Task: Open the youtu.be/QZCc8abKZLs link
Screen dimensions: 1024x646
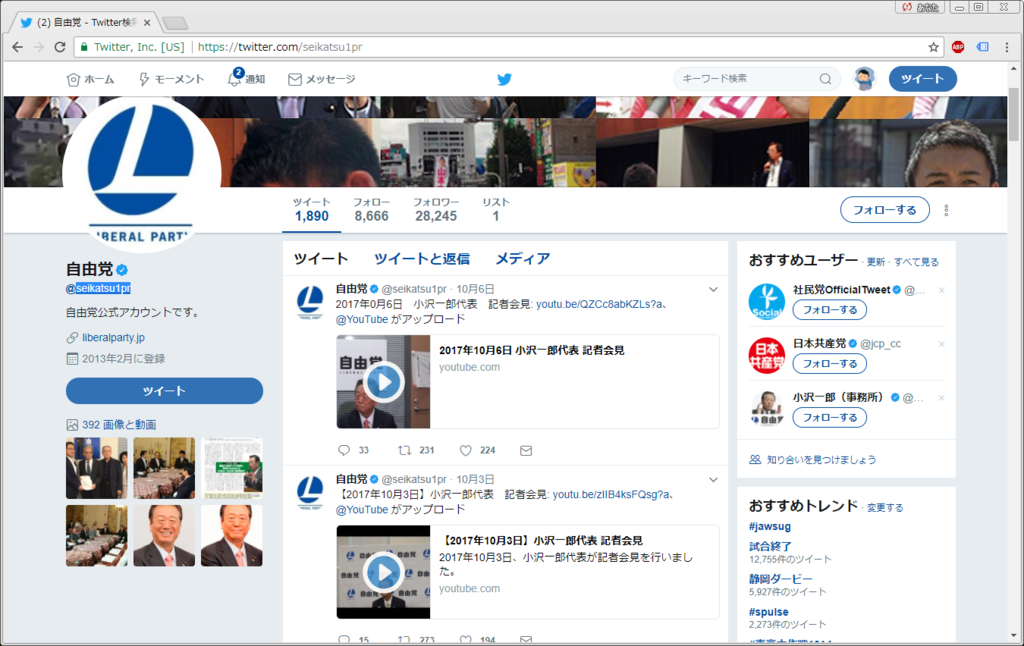Action: (x=601, y=304)
